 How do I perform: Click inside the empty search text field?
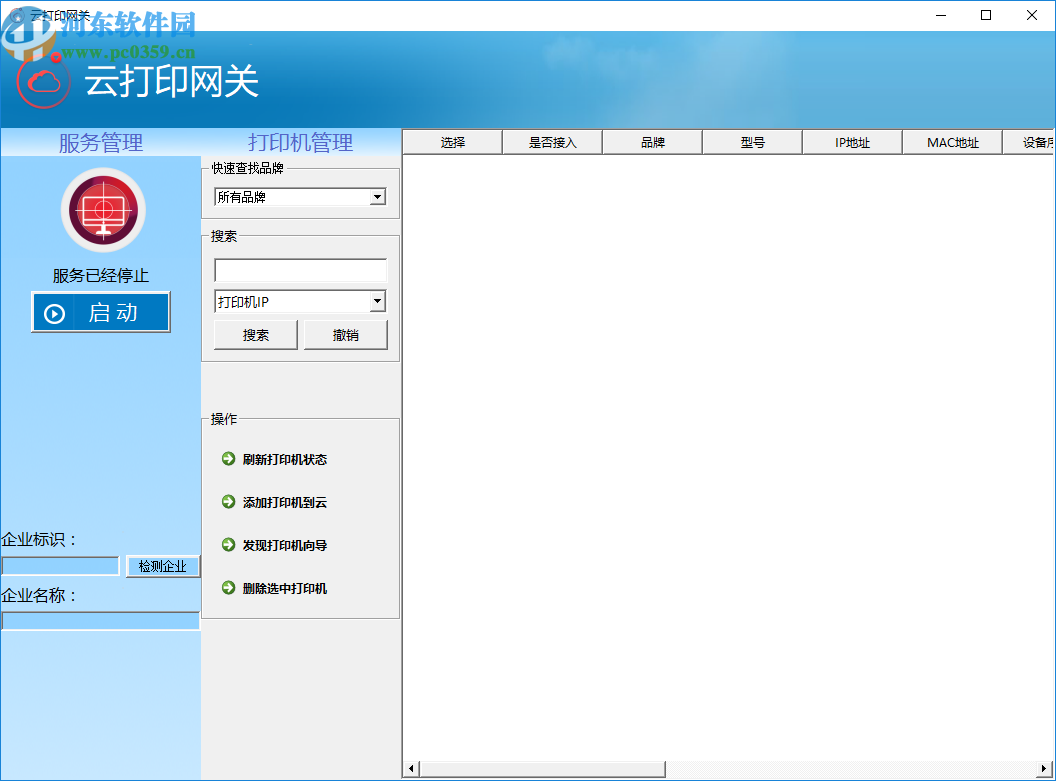click(299, 270)
